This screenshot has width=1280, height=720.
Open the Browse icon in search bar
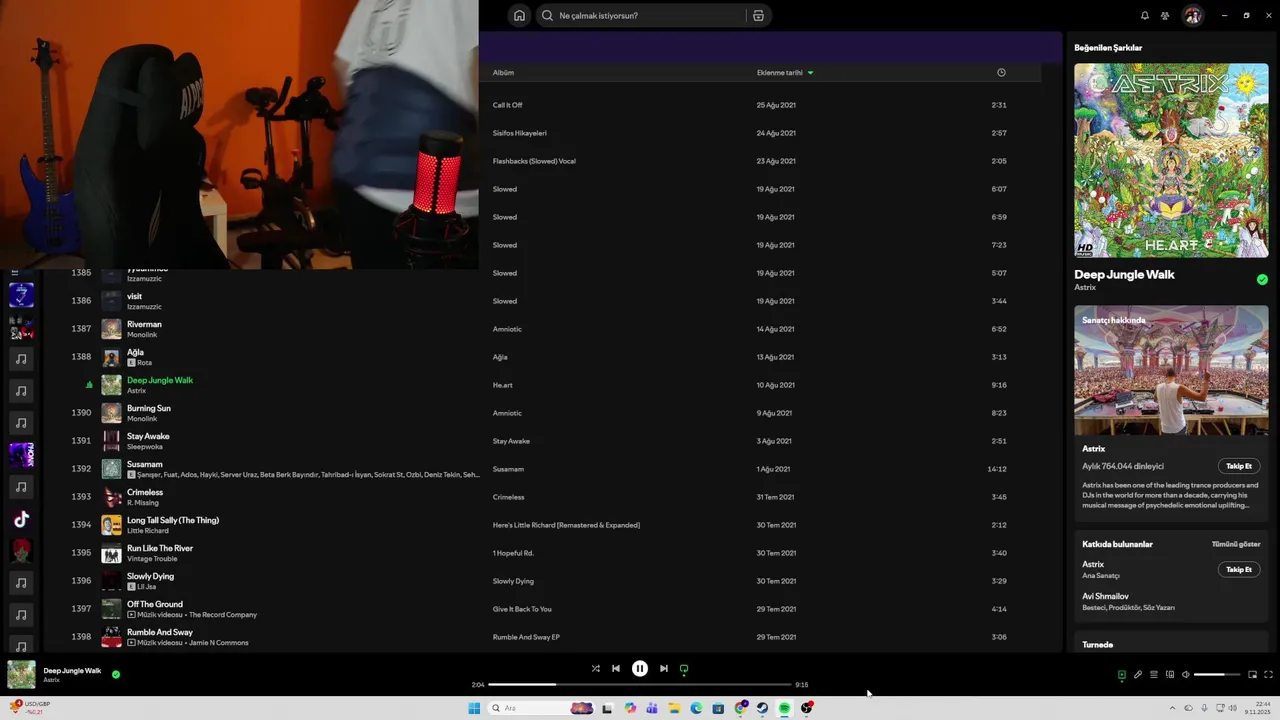click(758, 15)
